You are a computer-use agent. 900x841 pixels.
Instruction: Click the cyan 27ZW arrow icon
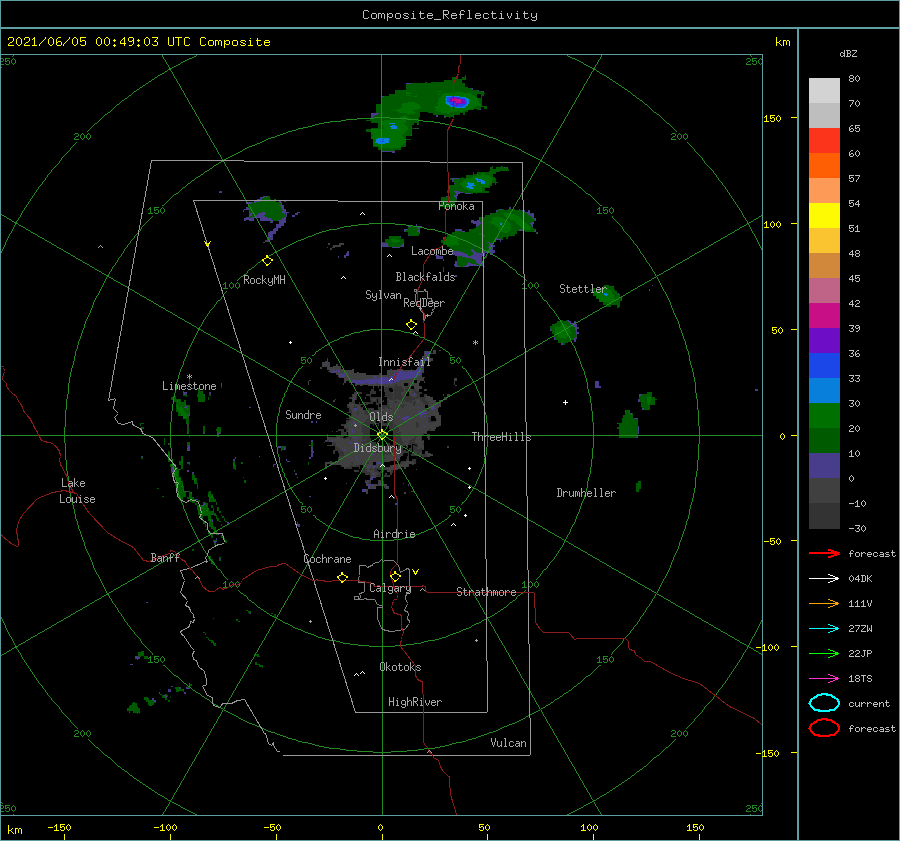(x=824, y=629)
